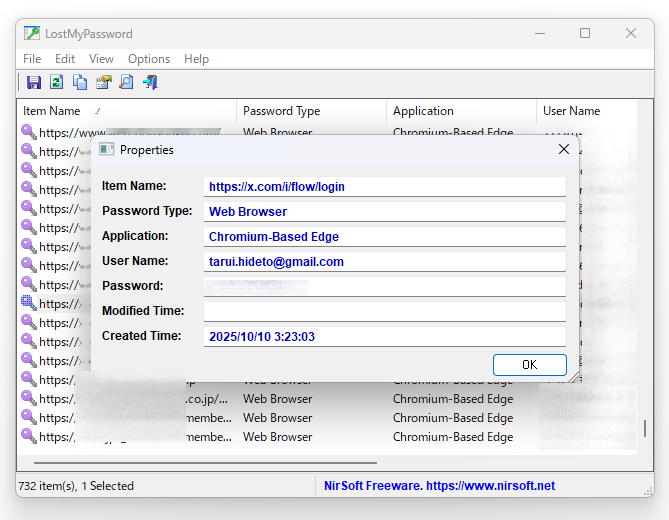669x520 pixels.
Task: Open the NirSoft Freeware website link
Action: tap(439, 485)
